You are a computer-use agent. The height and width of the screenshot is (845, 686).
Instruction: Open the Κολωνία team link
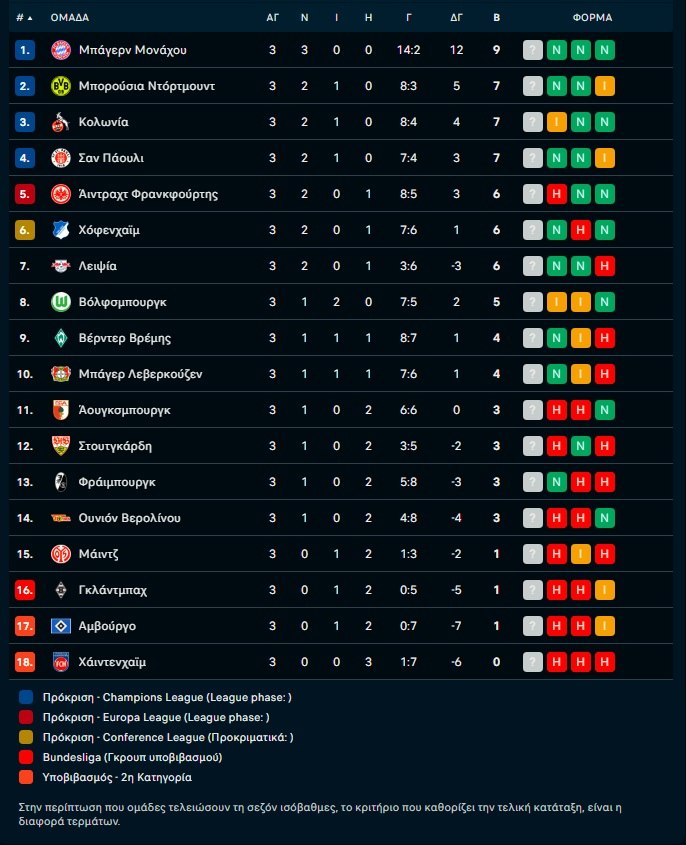point(103,122)
